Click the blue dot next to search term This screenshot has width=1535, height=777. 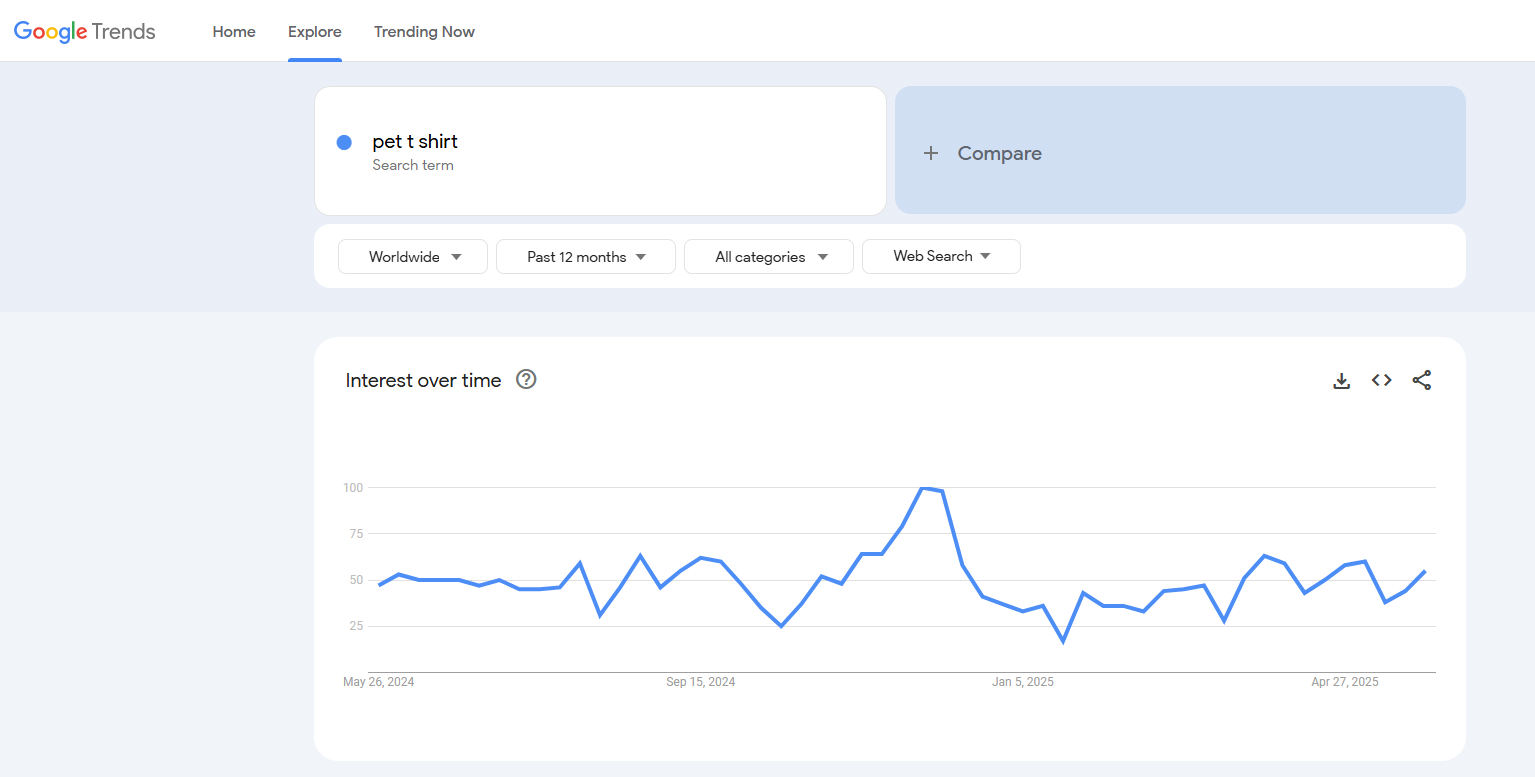(344, 142)
